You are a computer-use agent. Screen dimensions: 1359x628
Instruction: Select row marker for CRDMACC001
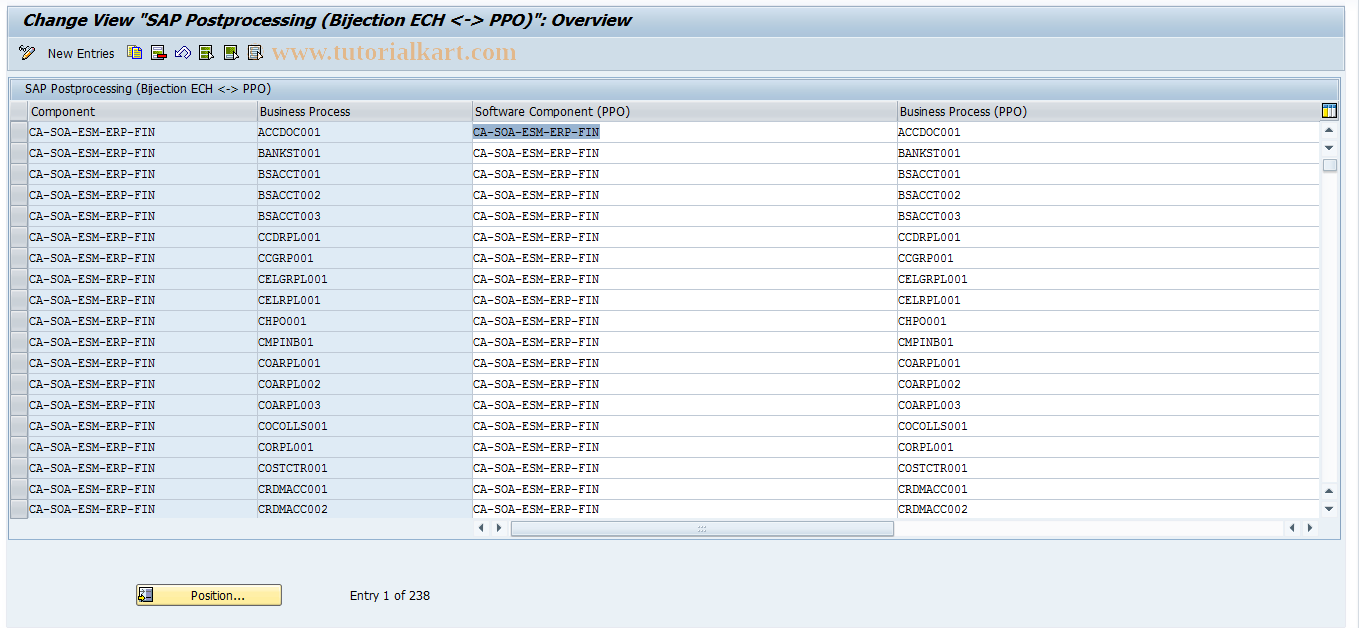tap(19, 489)
